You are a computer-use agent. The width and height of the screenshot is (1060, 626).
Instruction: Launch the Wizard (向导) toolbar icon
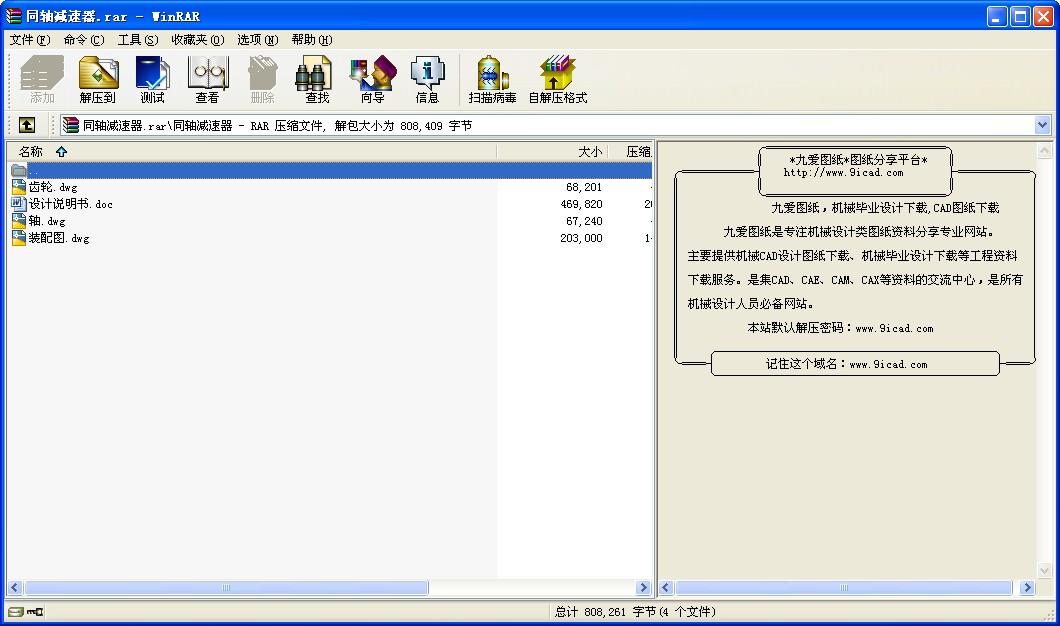coord(372,80)
